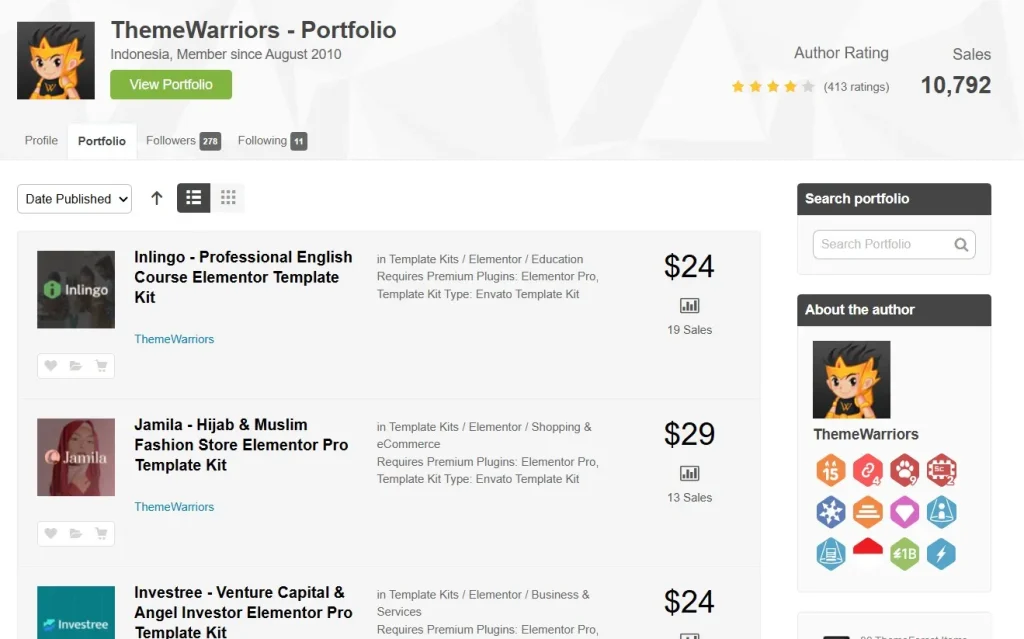Open the Jamila item thumbnail

[76, 457]
